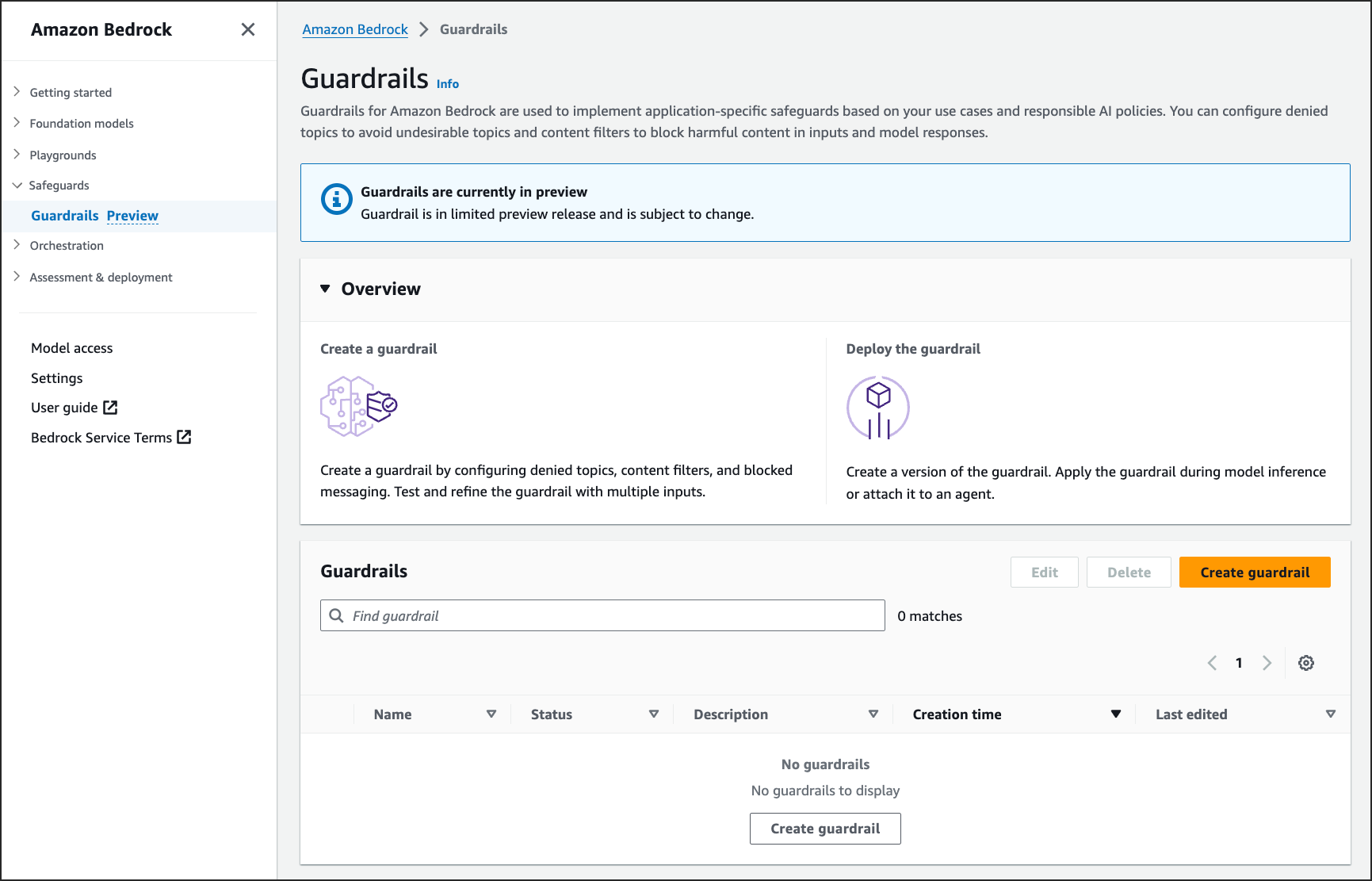Screen dimensions: 1372x881
Task: Open table preferences gear icon
Action: pos(1306,663)
